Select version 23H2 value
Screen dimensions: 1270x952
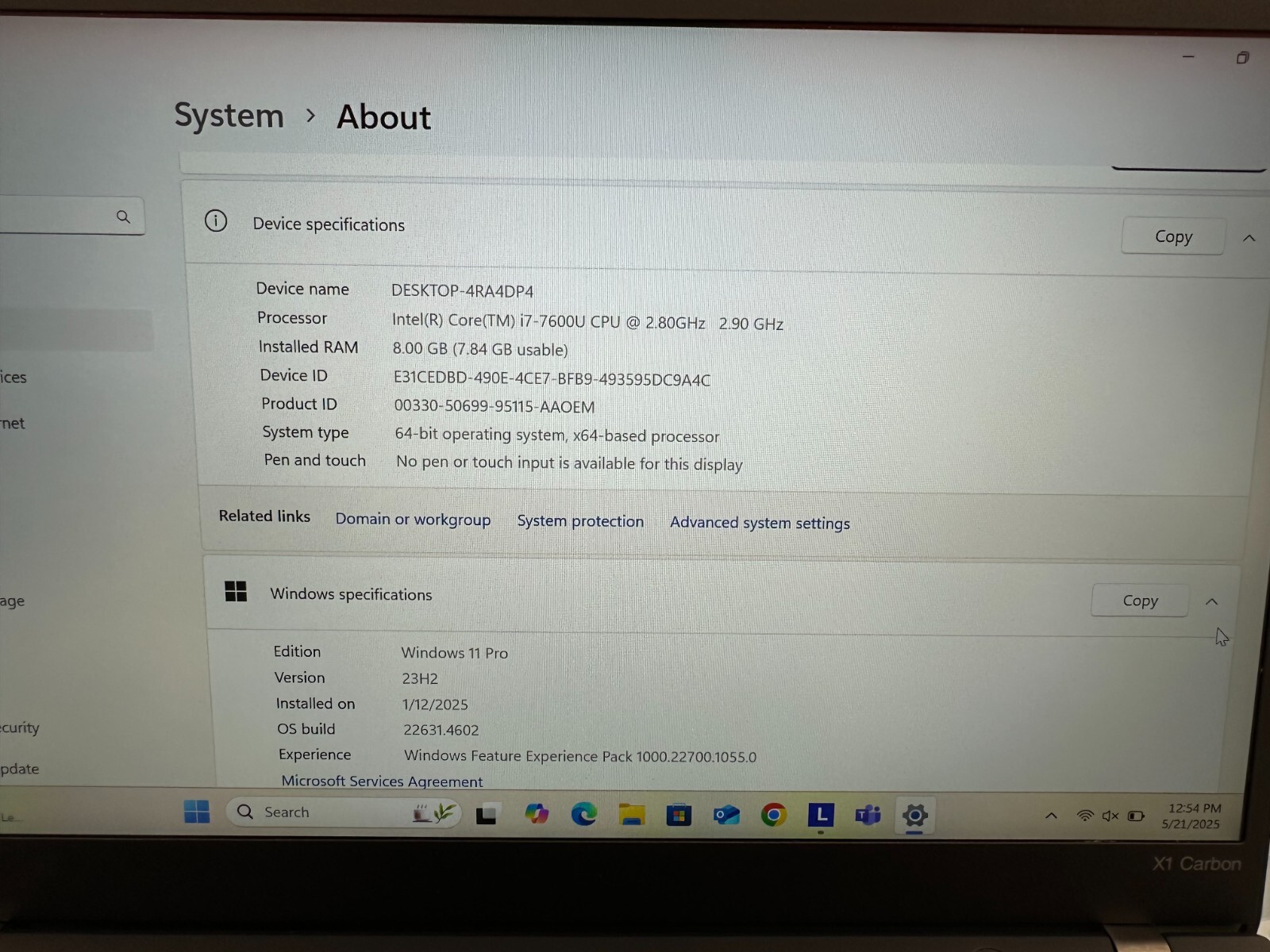419,678
